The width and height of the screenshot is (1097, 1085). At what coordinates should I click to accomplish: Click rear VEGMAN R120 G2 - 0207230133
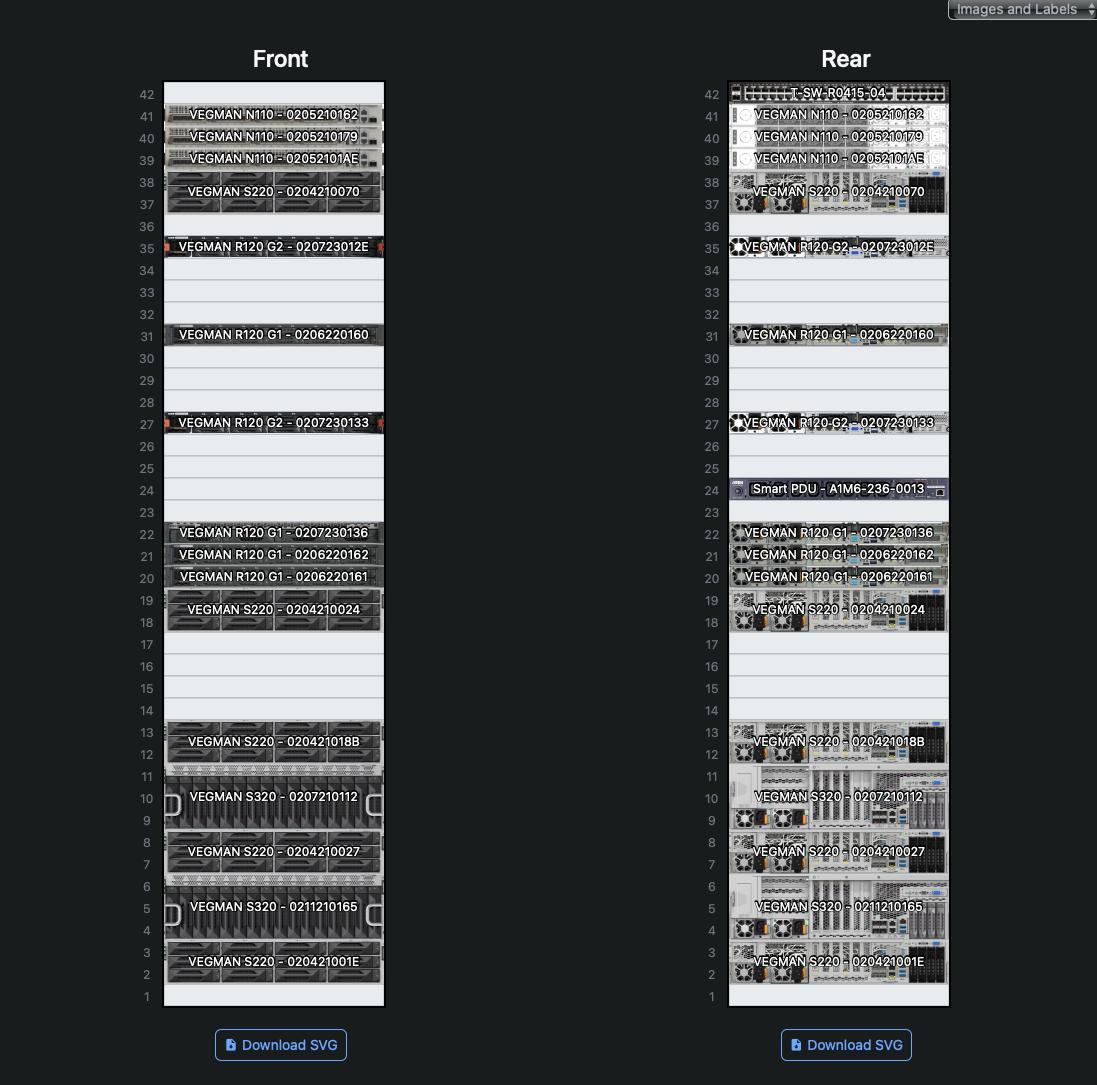838,423
